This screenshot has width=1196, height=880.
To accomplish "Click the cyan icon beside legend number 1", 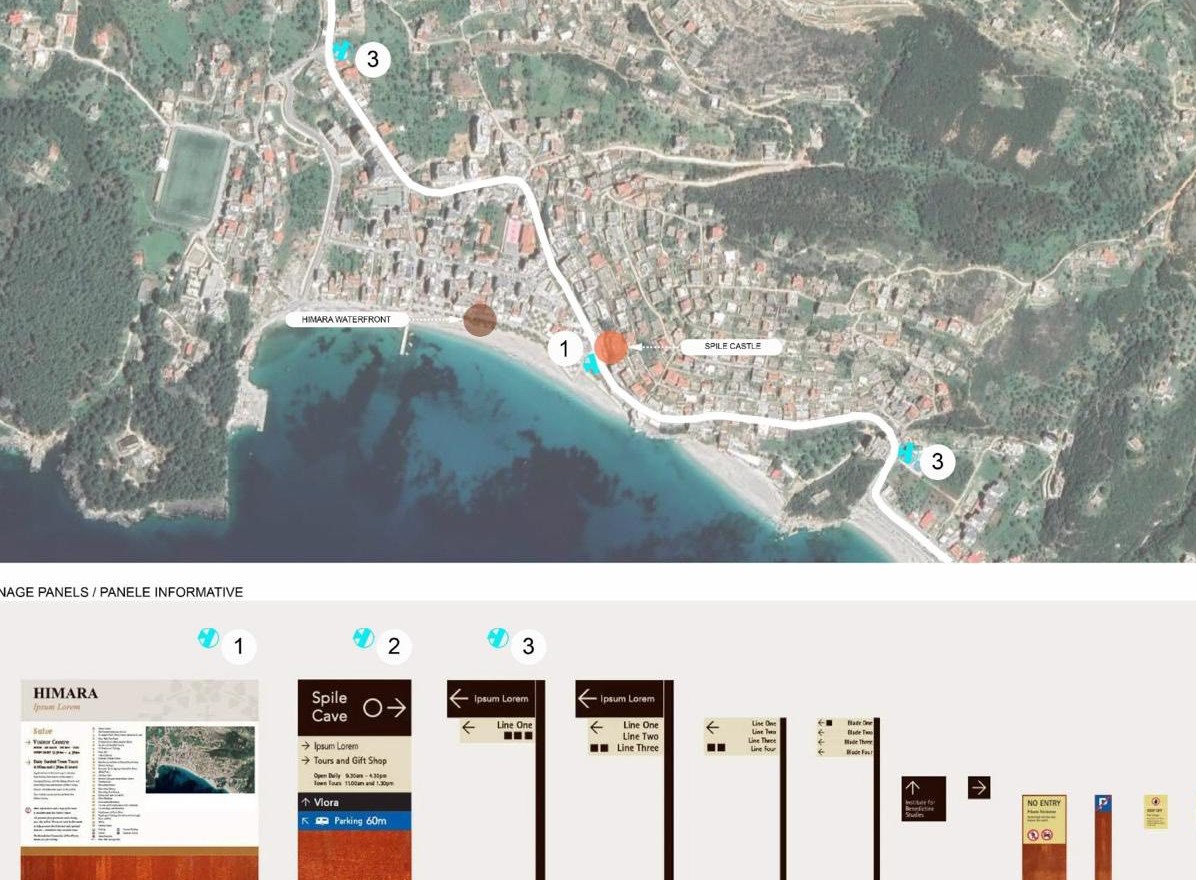I will (x=208, y=638).
